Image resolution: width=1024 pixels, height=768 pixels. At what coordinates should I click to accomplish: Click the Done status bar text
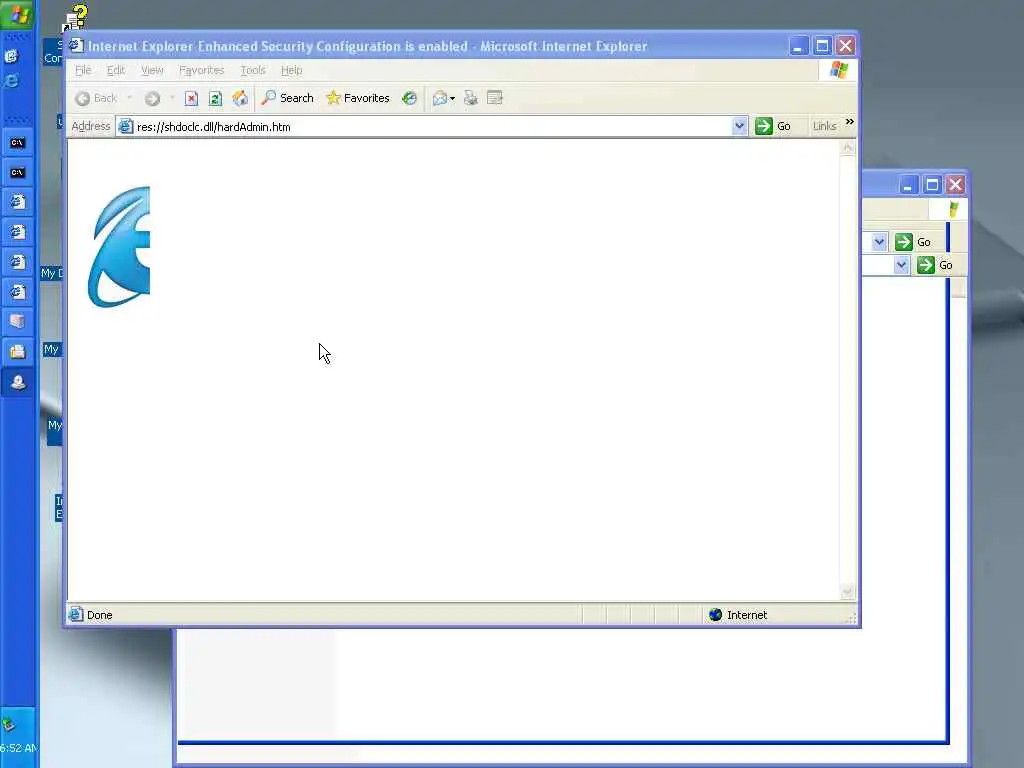[x=99, y=615]
